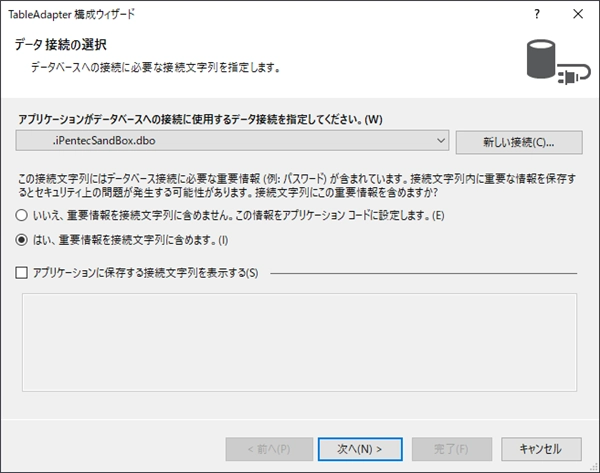Click the キャンセル button
Viewport: 600px width, 473px height.
point(541,449)
